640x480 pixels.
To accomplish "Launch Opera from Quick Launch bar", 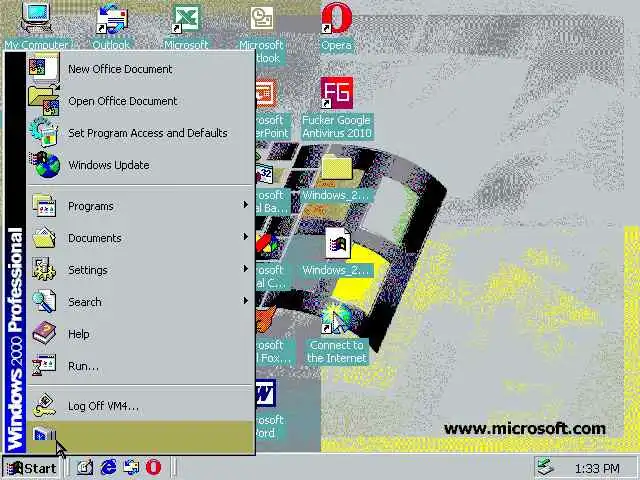I will click(x=153, y=467).
